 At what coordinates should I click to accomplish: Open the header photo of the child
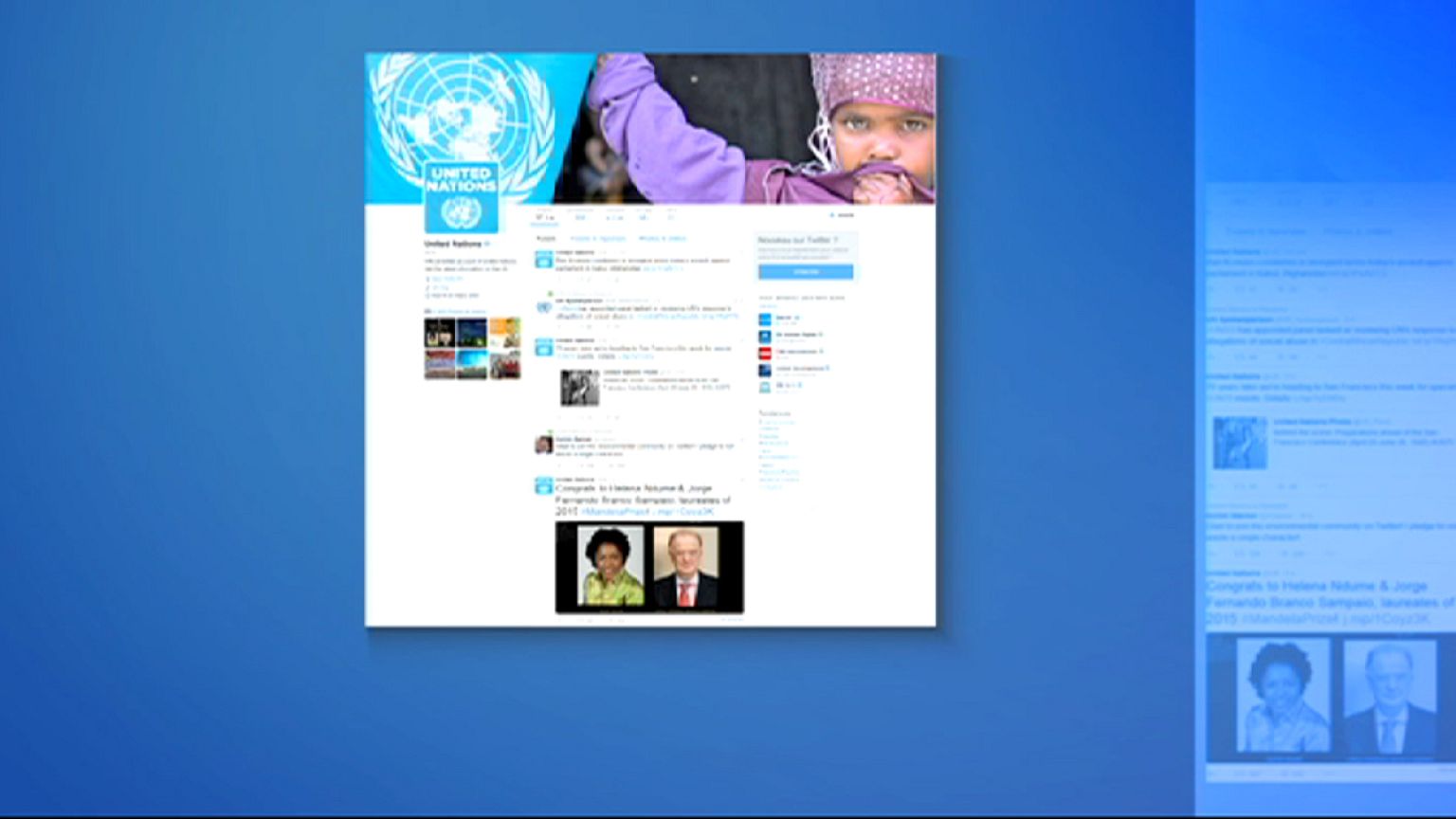coord(650,128)
